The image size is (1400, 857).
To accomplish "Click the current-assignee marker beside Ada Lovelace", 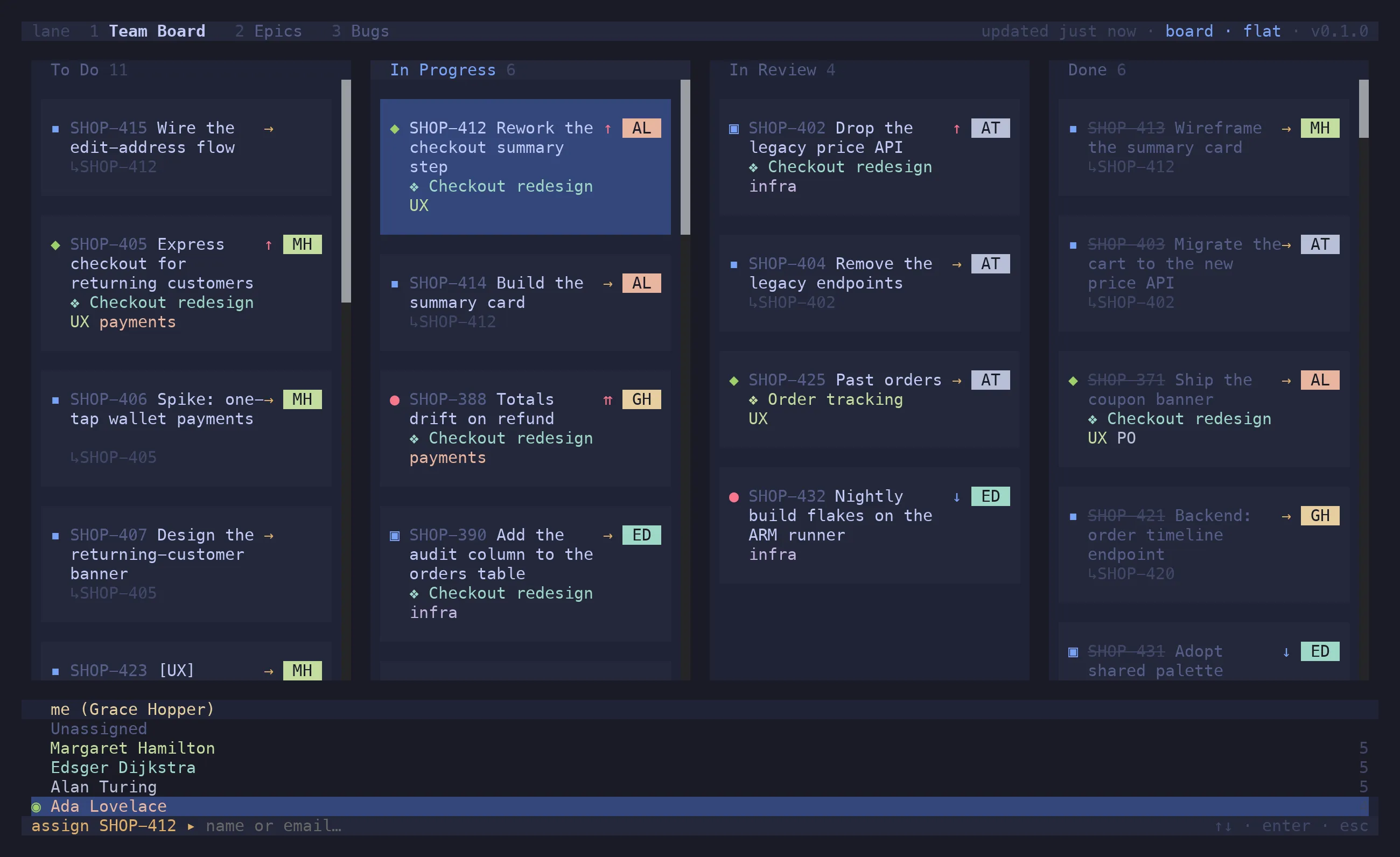I will pos(36,807).
